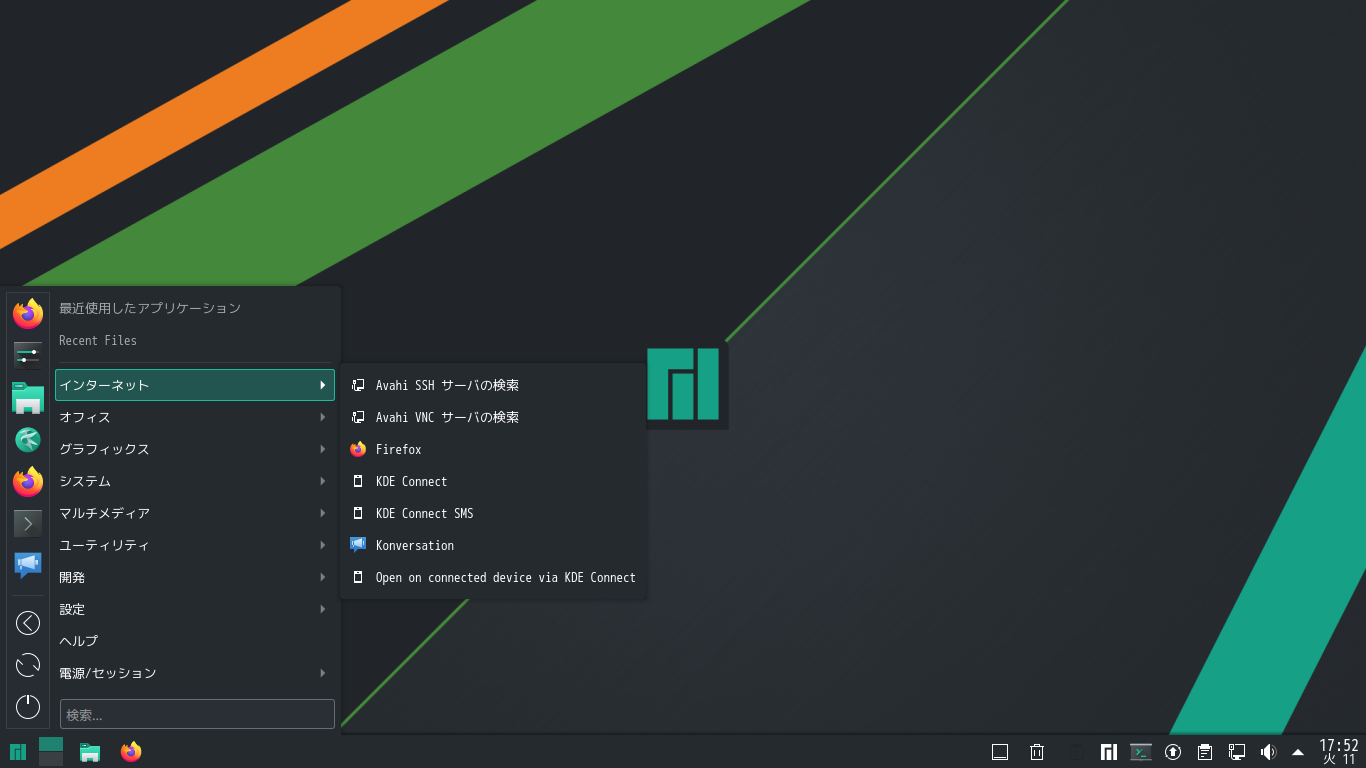Screen dimensions: 1366x768
Task: Select Avahi VNC サーバの検索
Action: 494,417
